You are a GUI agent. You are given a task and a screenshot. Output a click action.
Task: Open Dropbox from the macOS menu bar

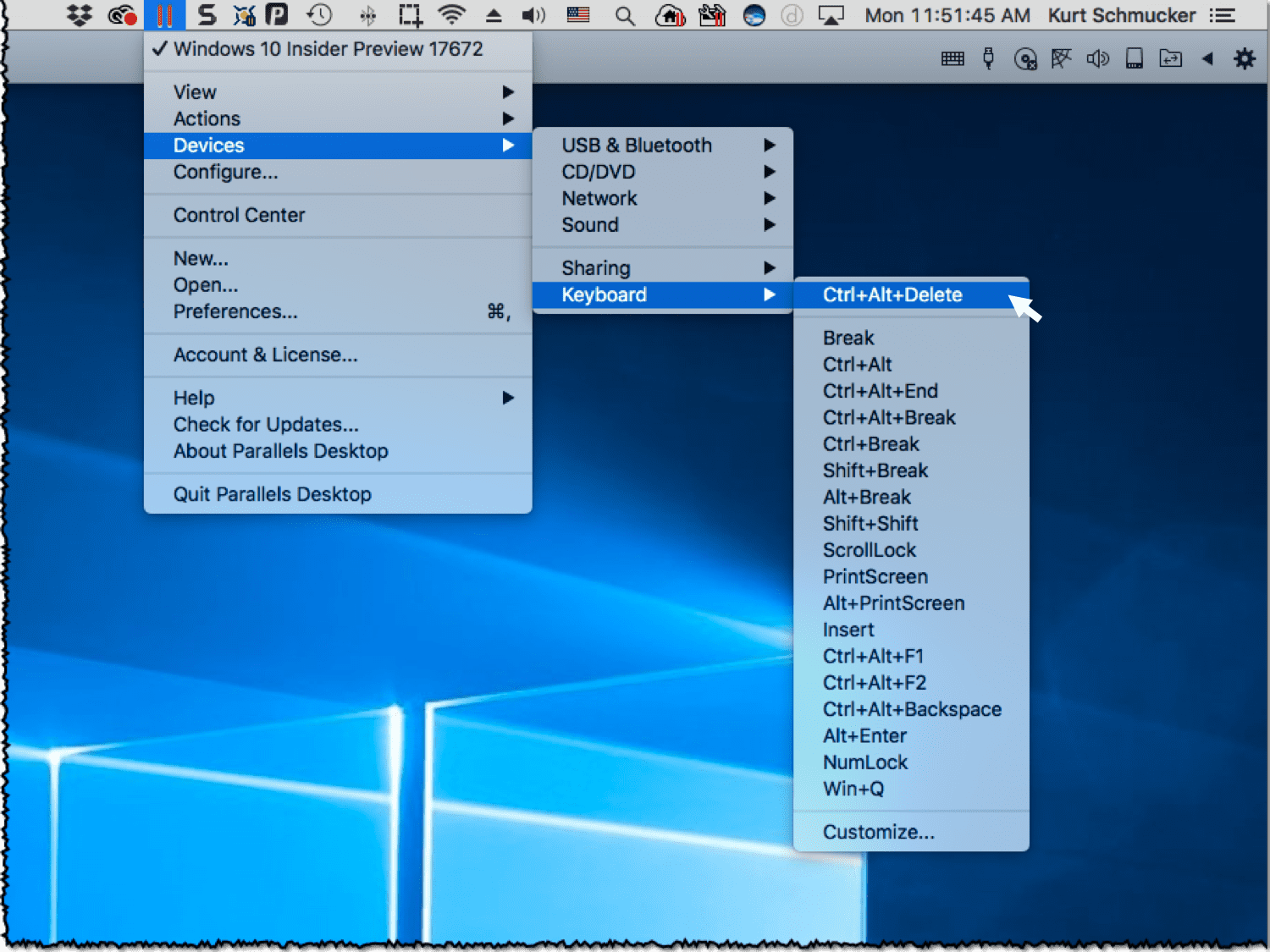pos(80,15)
